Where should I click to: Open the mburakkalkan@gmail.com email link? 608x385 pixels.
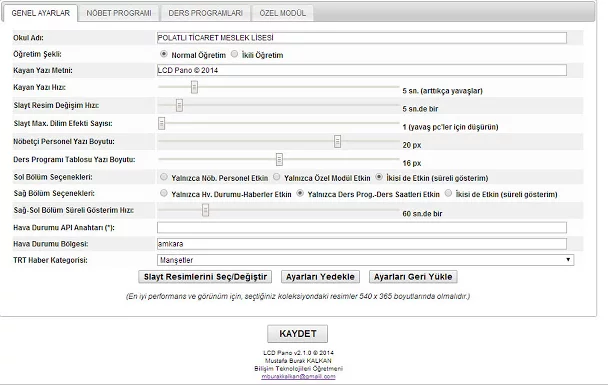tap(298, 376)
